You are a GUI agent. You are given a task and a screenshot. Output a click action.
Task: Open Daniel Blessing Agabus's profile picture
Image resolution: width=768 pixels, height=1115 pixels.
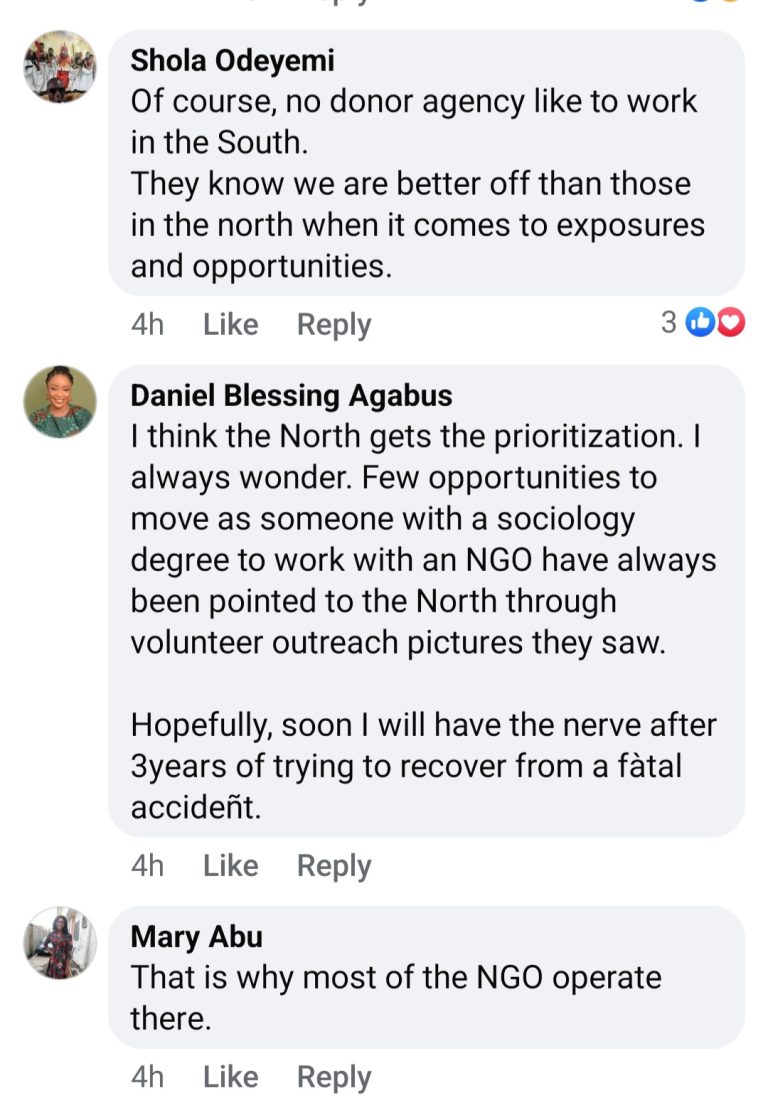60,402
